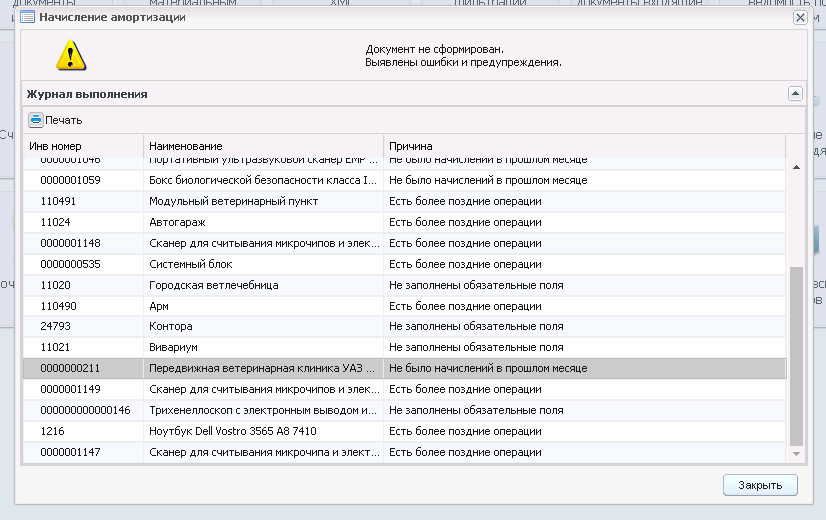This screenshot has height=520, width=826.
Task: Click the Печать printer icon
Action: pyautogui.click(x=36, y=120)
